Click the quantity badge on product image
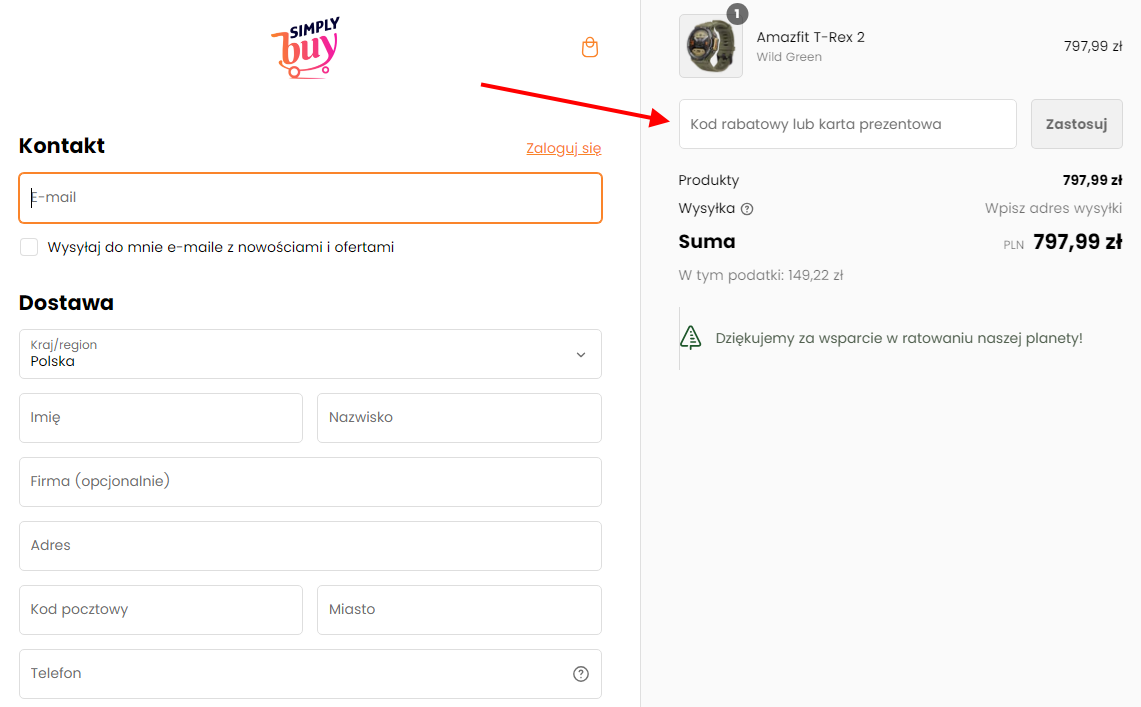Screen dimensions: 1141x707 point(736,13)
